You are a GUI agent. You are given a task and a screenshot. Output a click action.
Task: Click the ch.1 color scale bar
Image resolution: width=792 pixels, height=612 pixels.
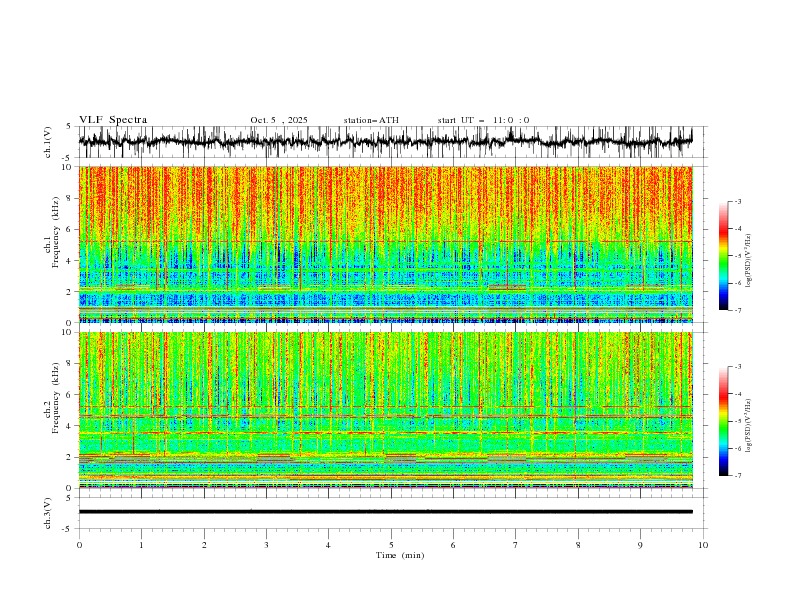(x=723, y=255)
